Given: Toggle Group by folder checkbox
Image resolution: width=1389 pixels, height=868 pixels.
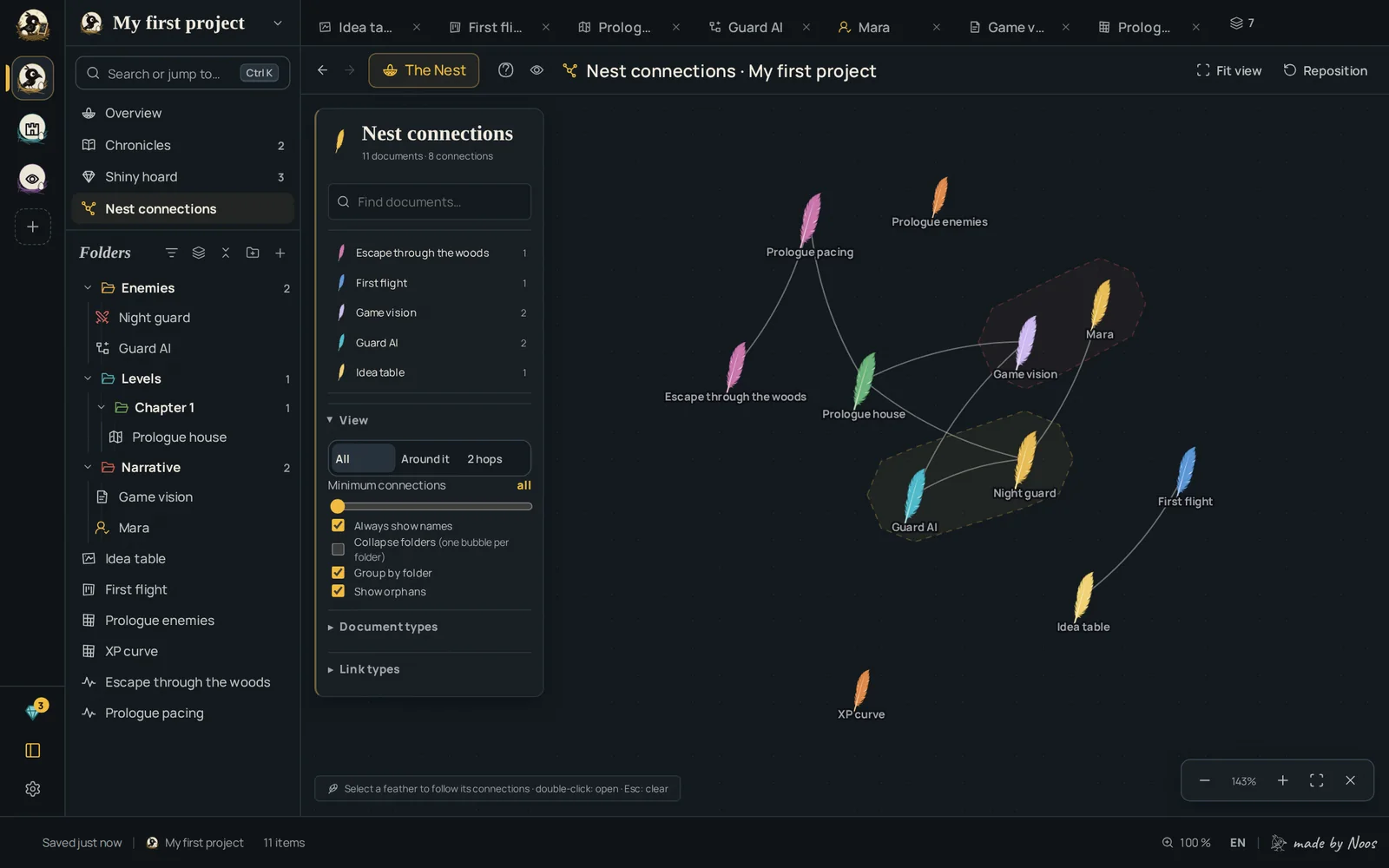Looking at the screenshot, I should pos(339,573).
